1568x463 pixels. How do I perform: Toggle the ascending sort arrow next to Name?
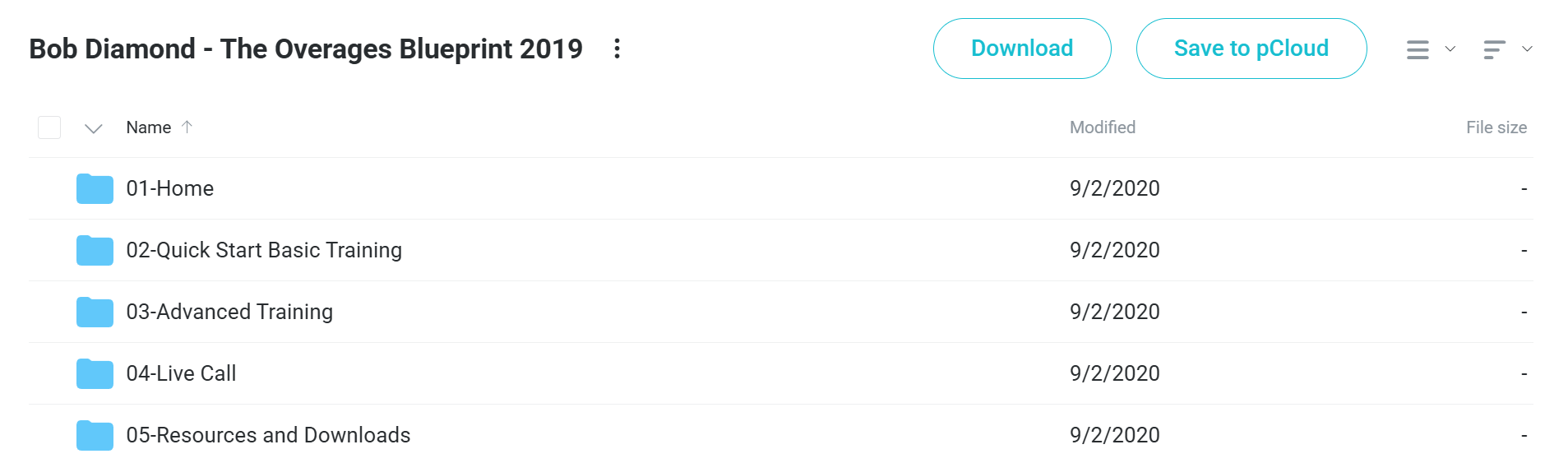tap(187, 127)
